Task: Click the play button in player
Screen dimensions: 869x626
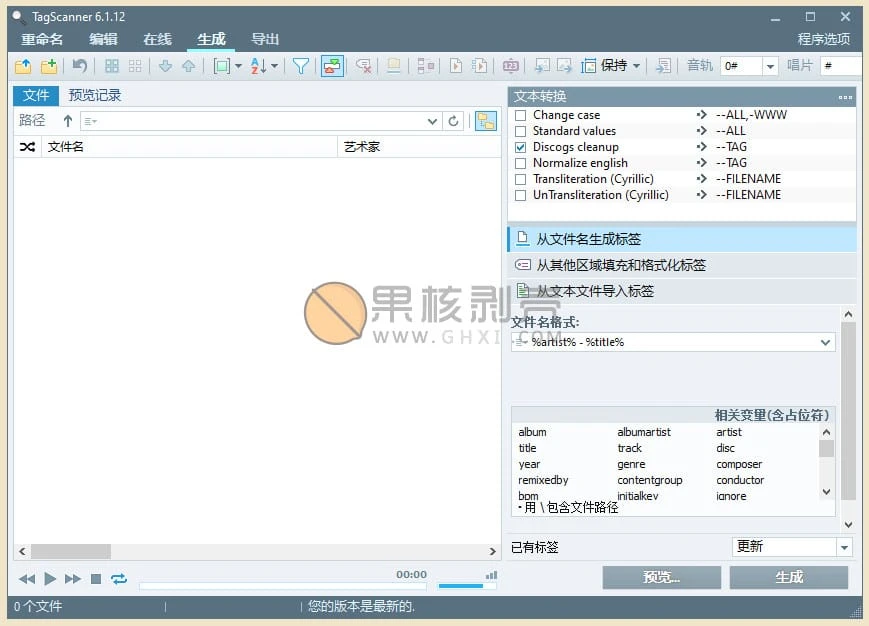Action: point(50,579)
